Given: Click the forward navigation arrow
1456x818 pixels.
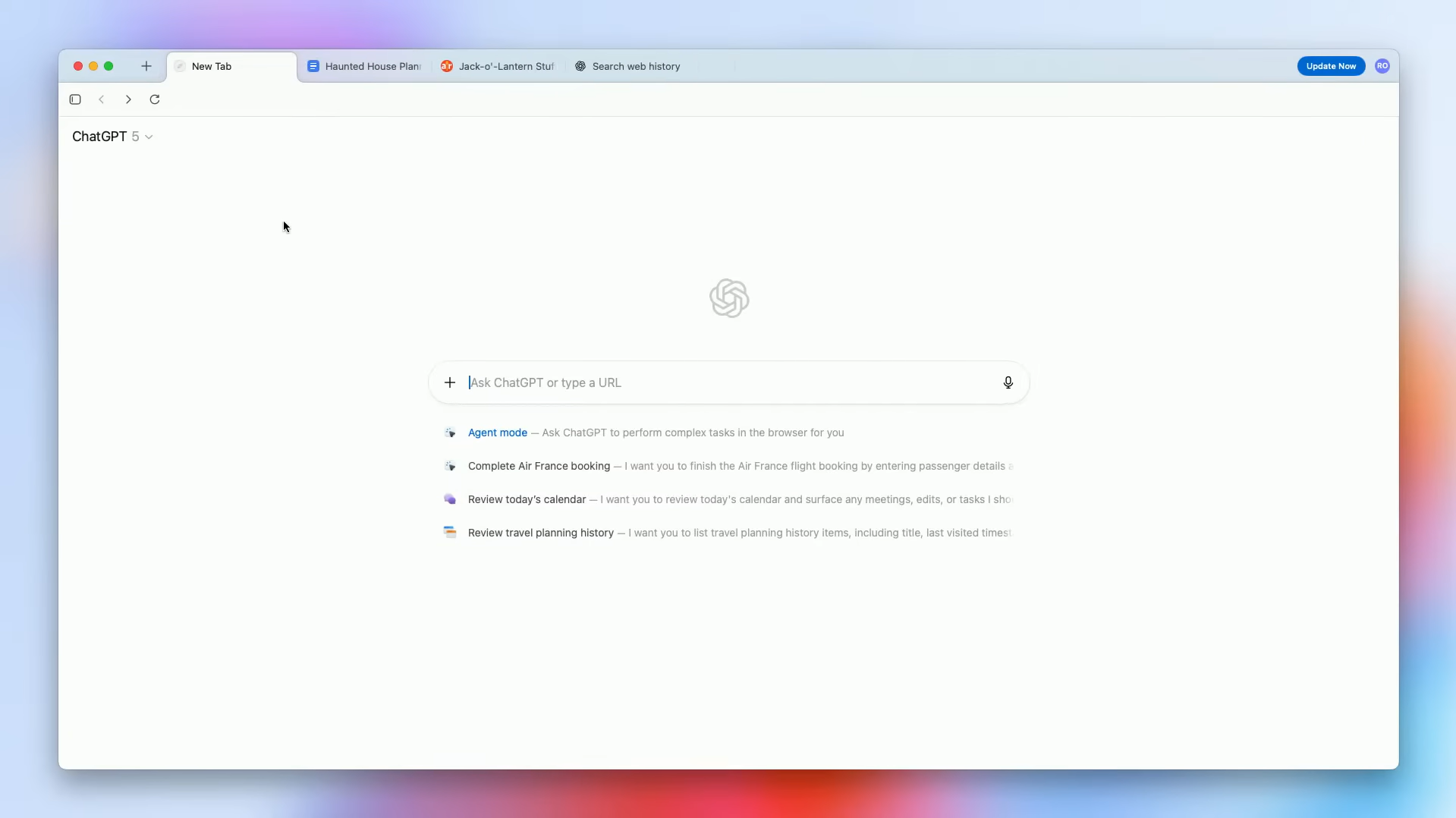Looking at the screenshot, I should 128,99.
